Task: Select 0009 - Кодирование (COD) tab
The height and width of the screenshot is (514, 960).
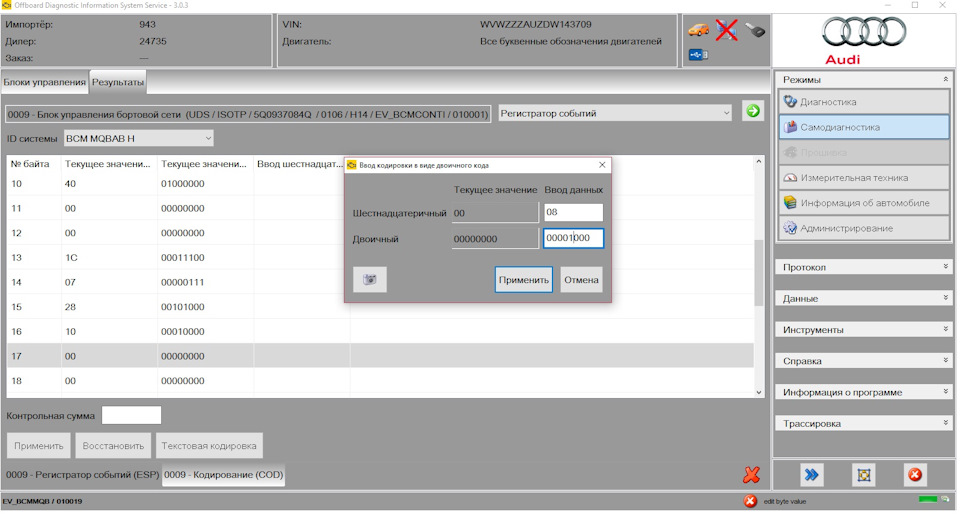Action: (x=223, y=475)
